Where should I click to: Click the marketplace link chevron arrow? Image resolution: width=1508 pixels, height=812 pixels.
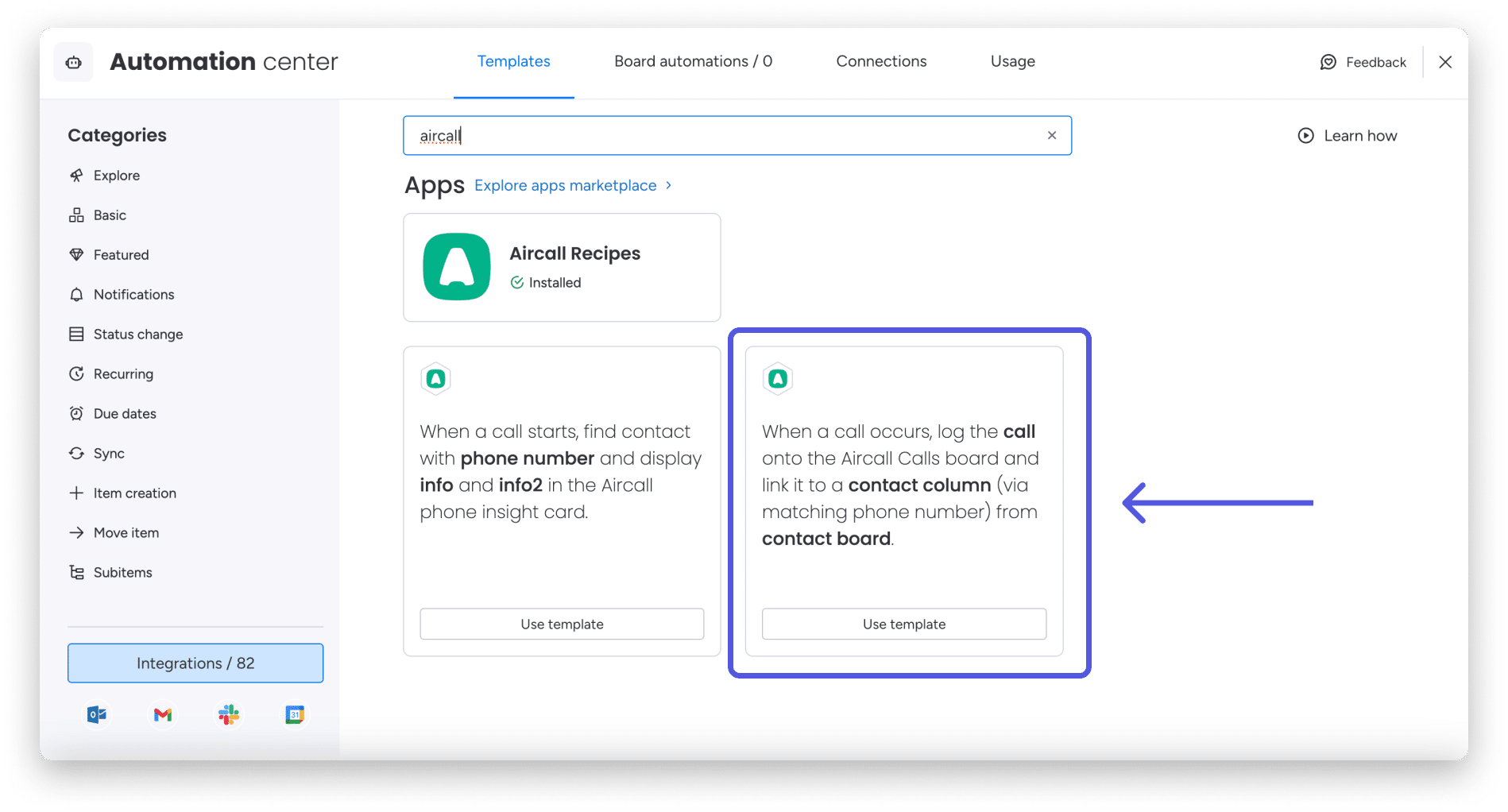(668, 185)
